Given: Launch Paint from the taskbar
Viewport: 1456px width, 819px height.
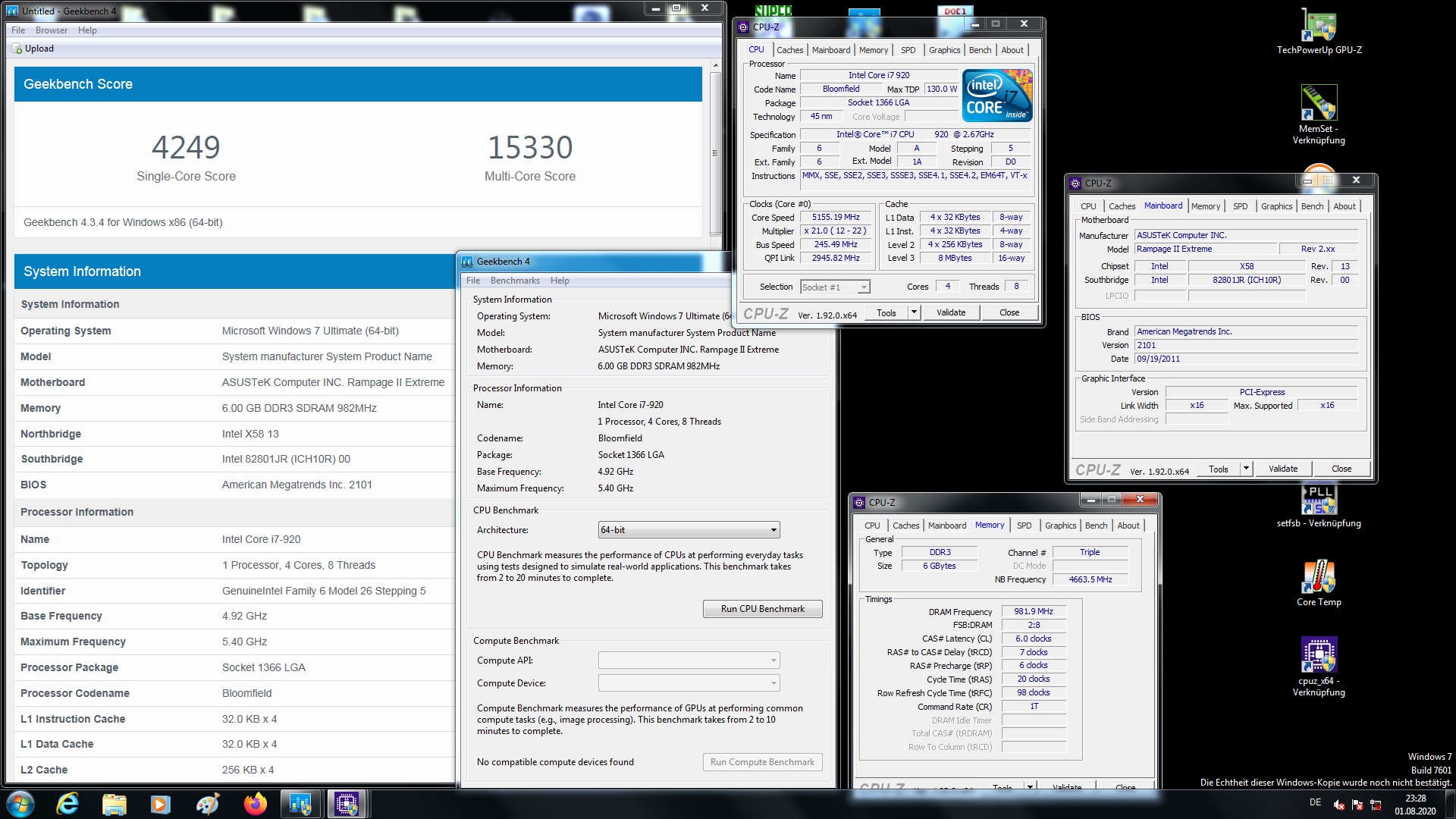Looking at the screenshot, I should pyautogui.click(x=208, y=804).
